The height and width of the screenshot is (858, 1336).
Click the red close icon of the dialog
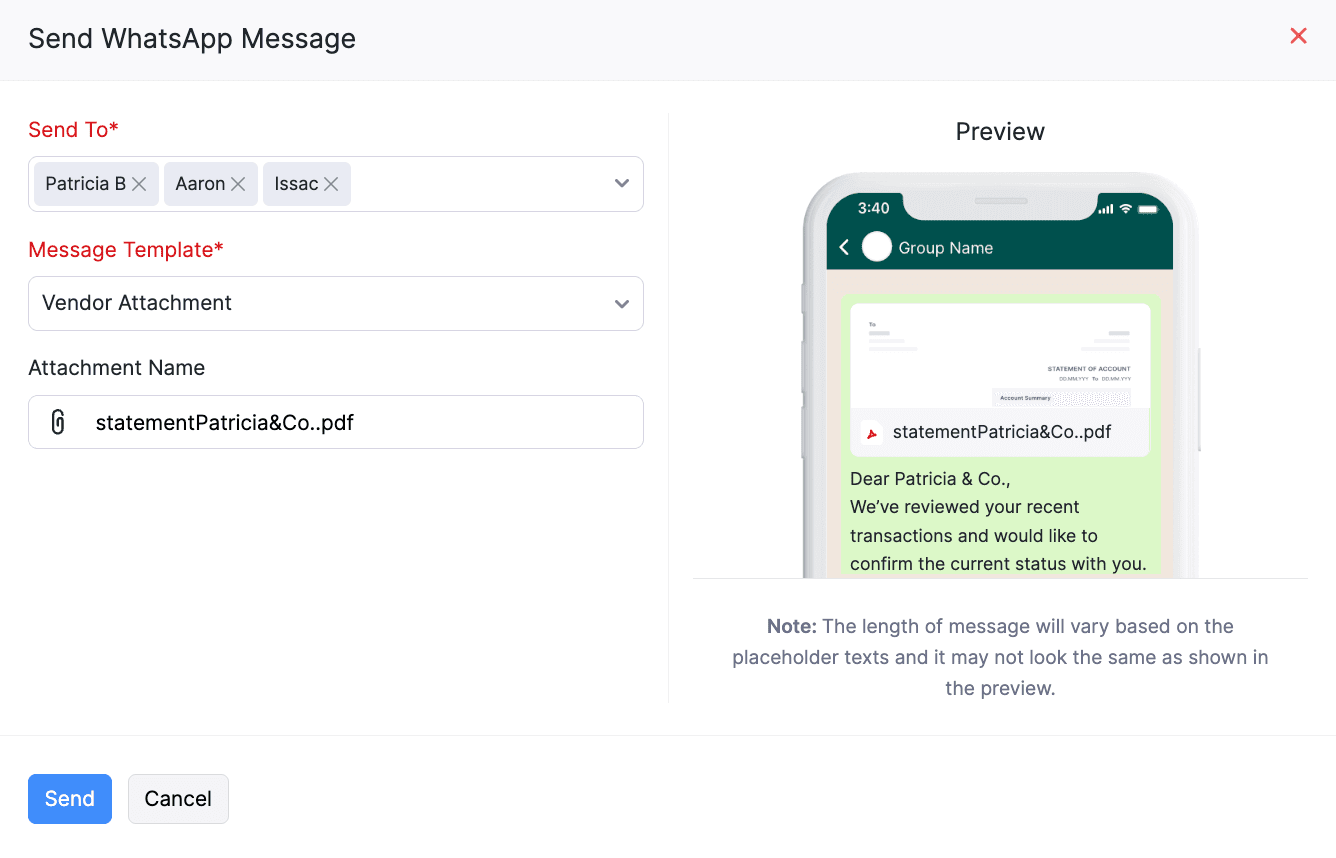(1298, 35)
